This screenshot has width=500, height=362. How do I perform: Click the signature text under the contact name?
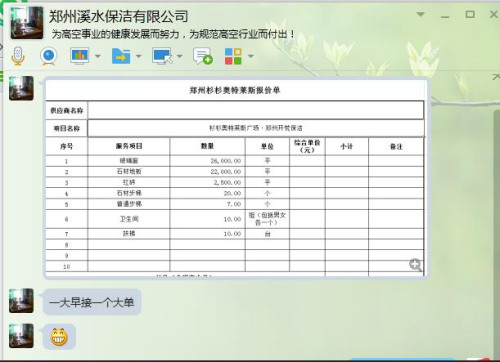[x=173, y=34]
